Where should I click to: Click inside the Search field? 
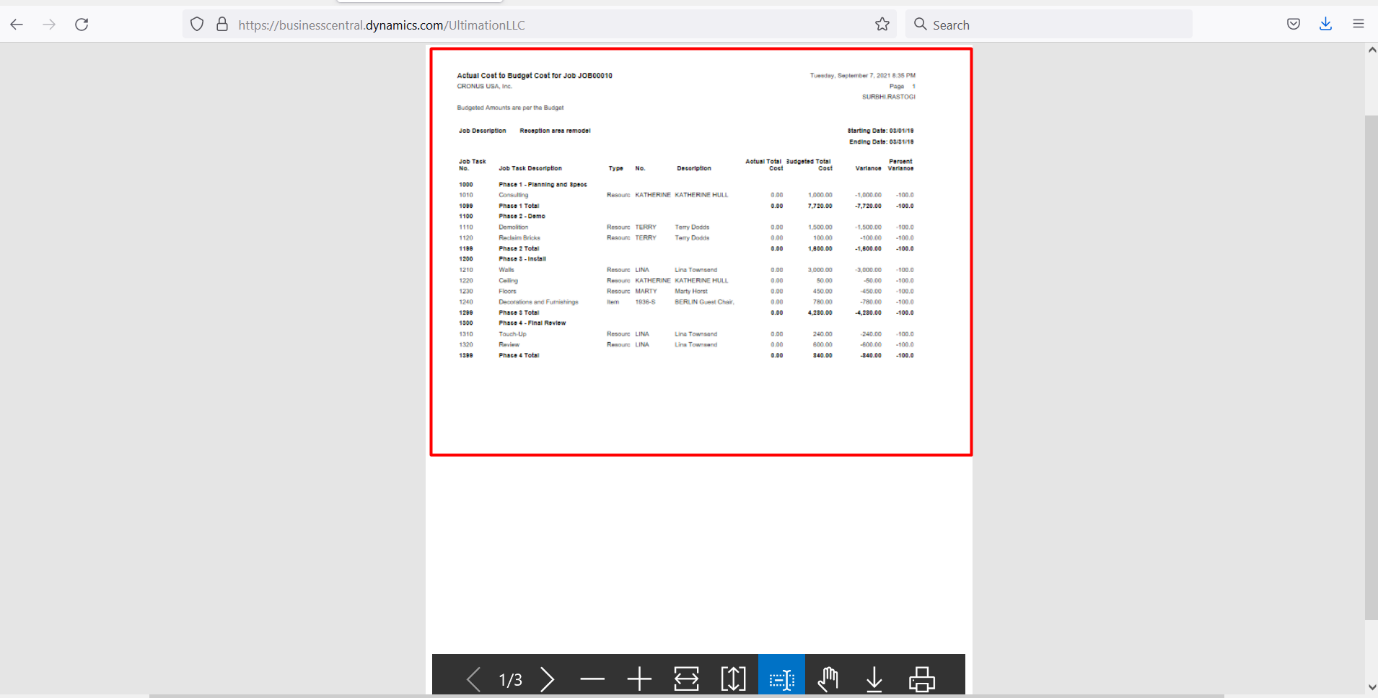1048,24
